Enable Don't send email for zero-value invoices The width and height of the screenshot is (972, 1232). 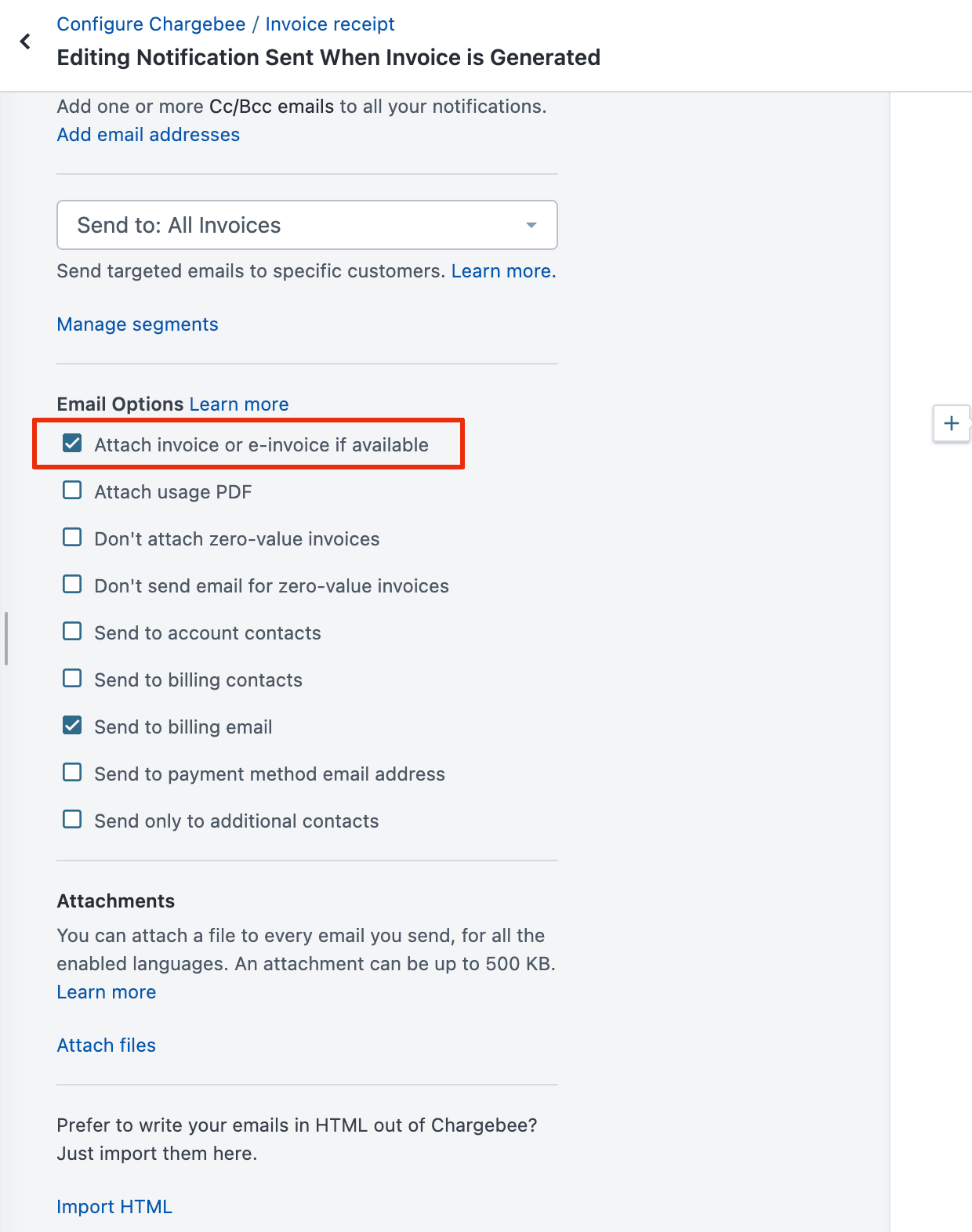coord(72,585)
